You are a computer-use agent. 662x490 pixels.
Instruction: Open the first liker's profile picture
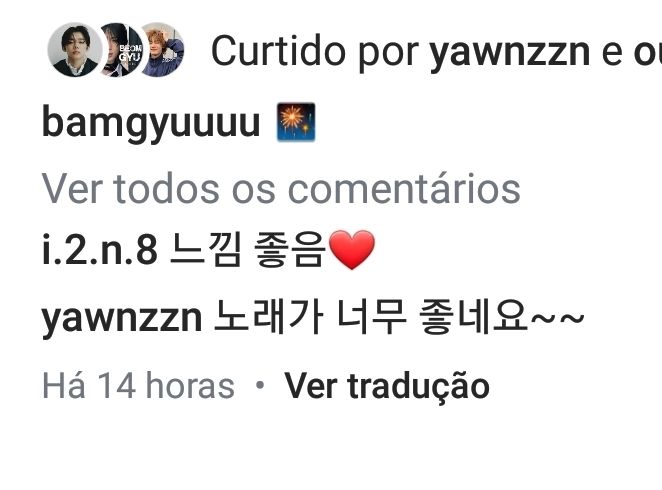coord(75,50)
